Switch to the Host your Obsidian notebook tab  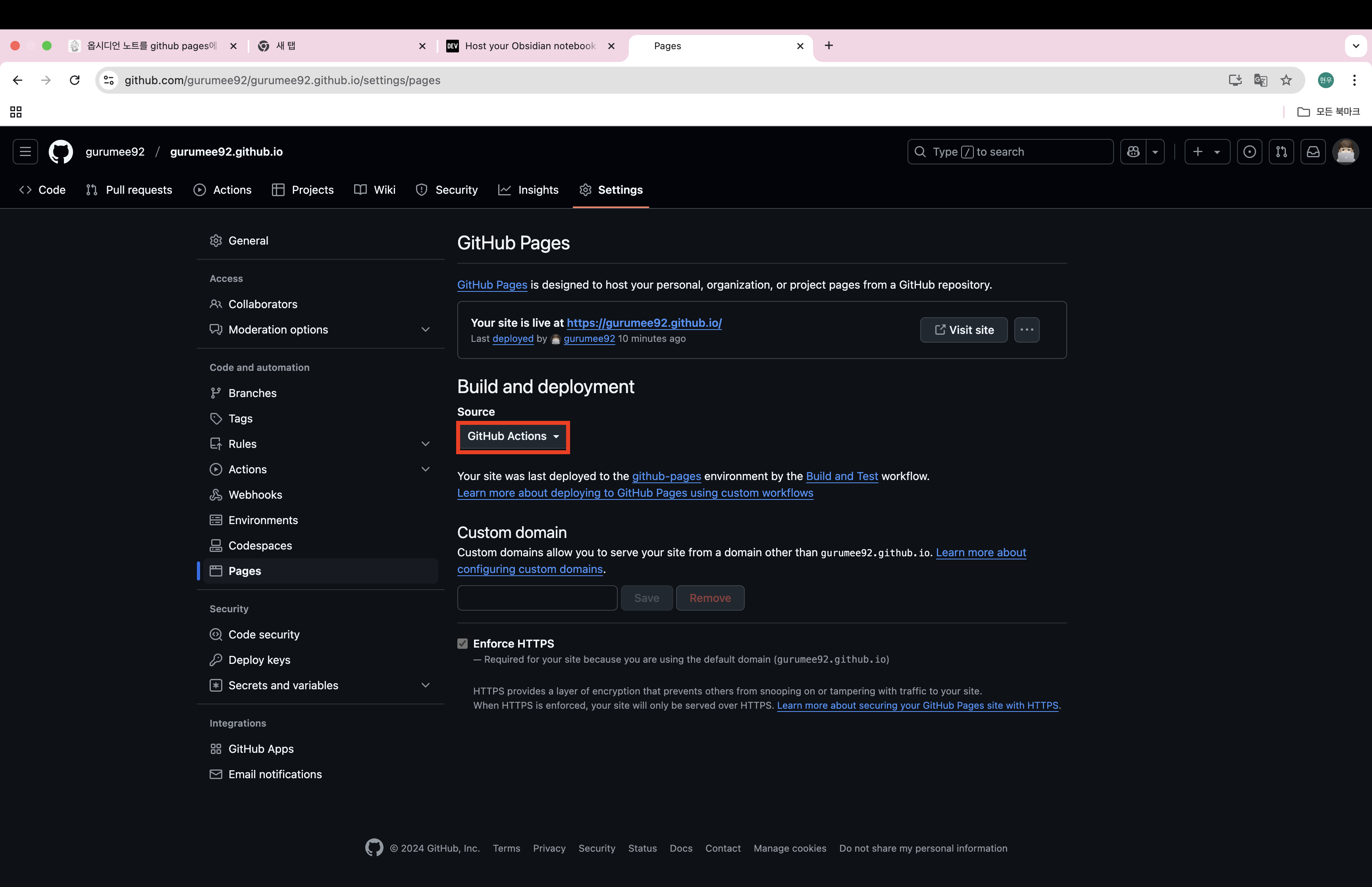click(x=530, y=46)
